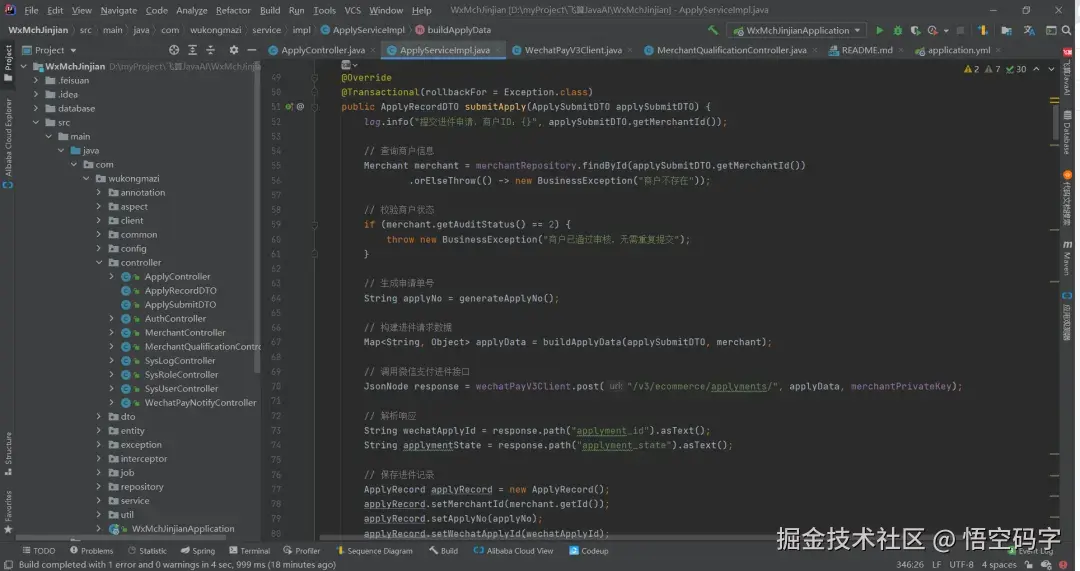The image size is (1080, 571).
Task: Open the Refactor menu
Action: point(233,10)
